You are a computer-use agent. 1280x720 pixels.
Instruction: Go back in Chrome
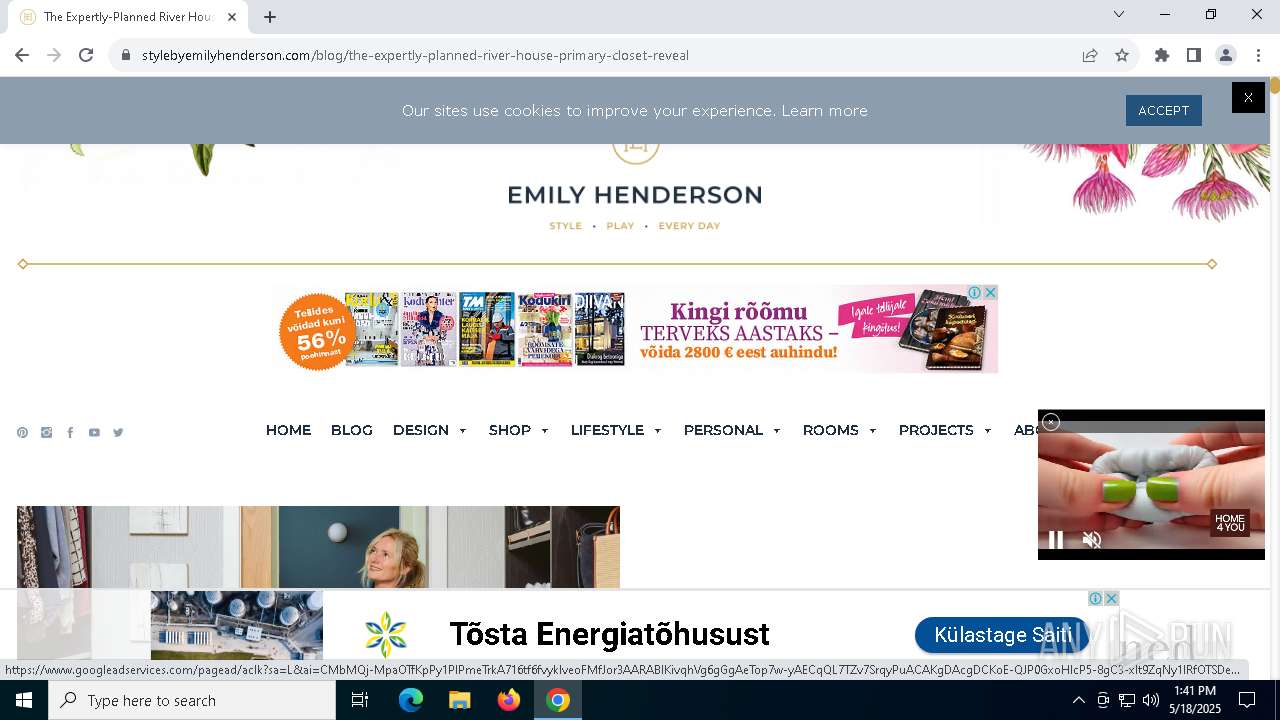22,55
